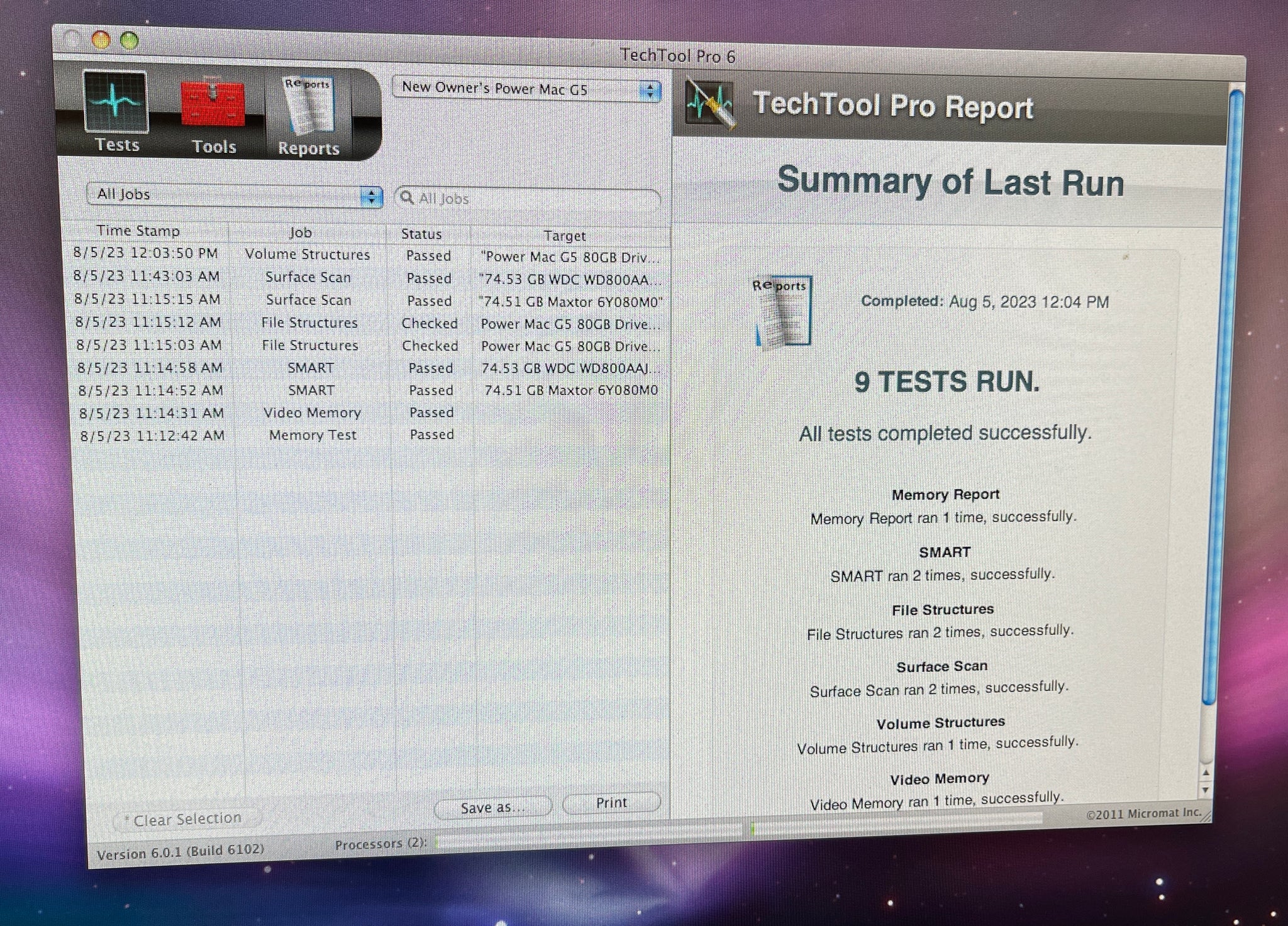The width and height of the screenshot is (1288, 926).
Task: Click Version 6.0.1 (Build 6102) text
Action: tap(180, 852)
